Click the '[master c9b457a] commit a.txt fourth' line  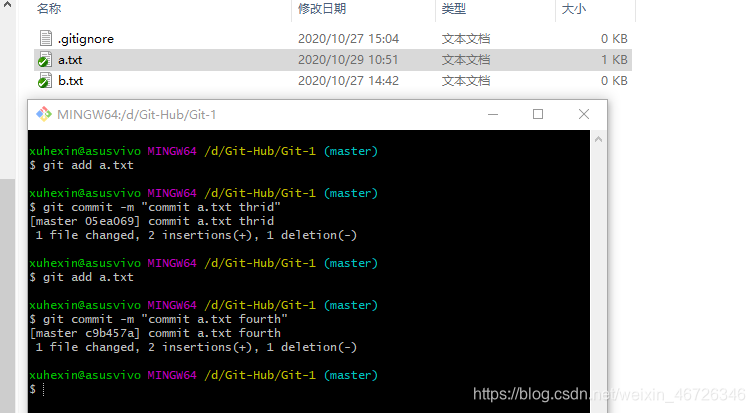pyautogui.click(x=155, y=333)
